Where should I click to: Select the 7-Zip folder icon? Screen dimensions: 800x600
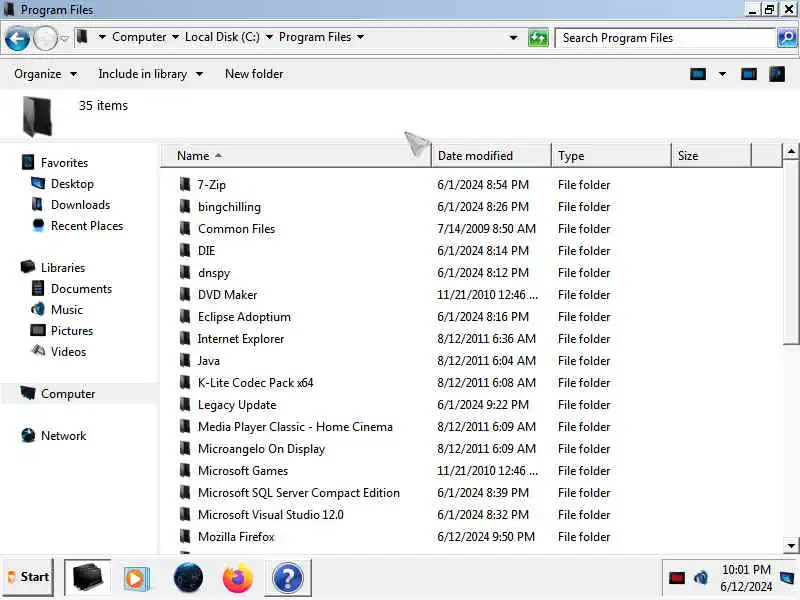[185, 184]
